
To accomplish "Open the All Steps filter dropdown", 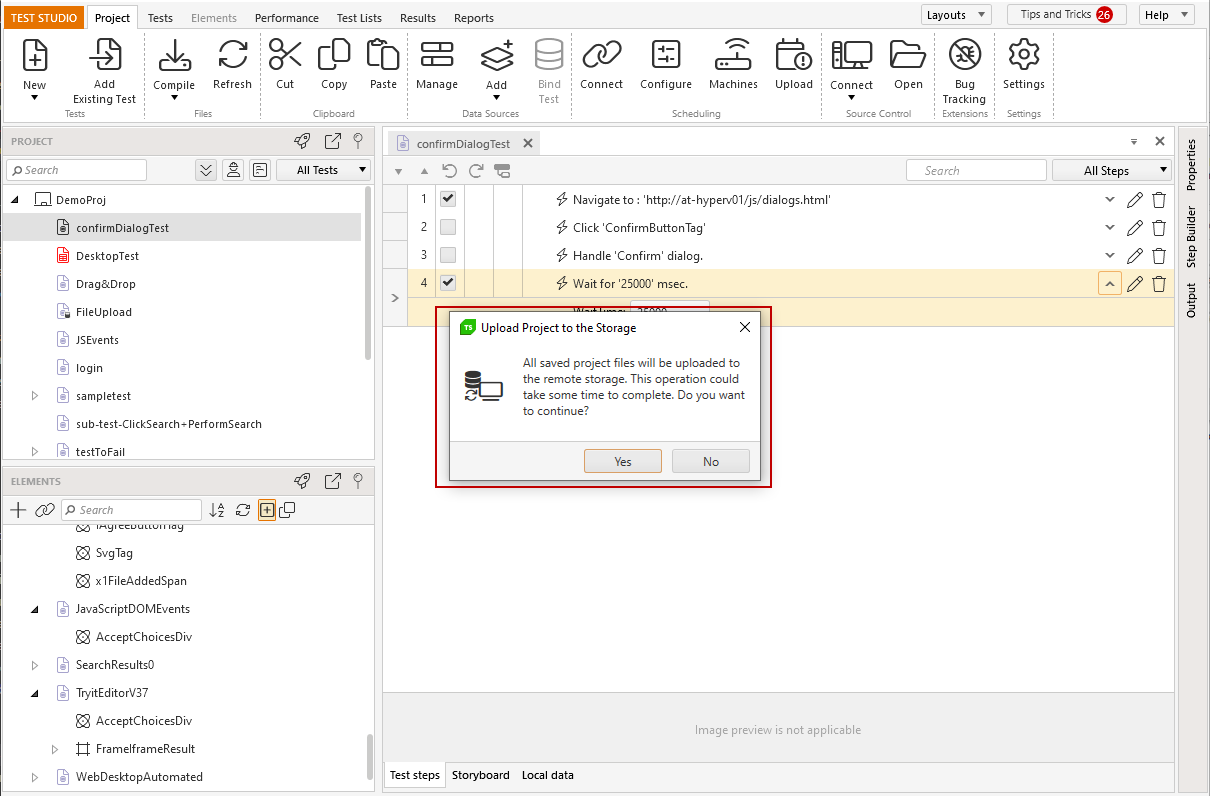I will [1112, 171].
